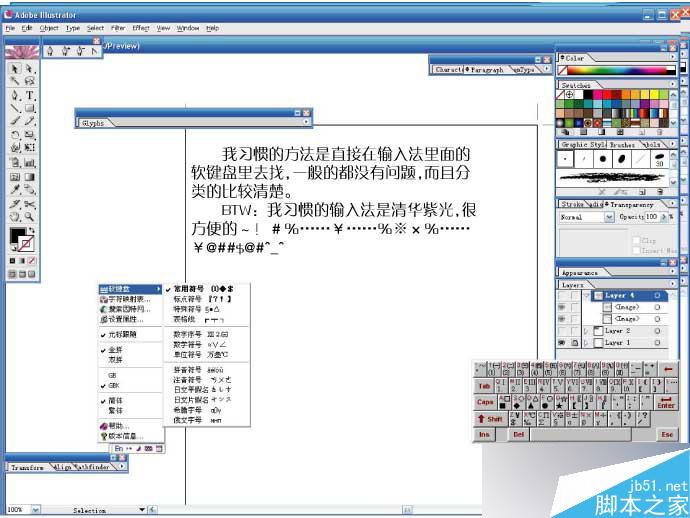Choose Delete Anchor Point pen tool
Viewport: 690px width, 518px height.
point(80,51)
